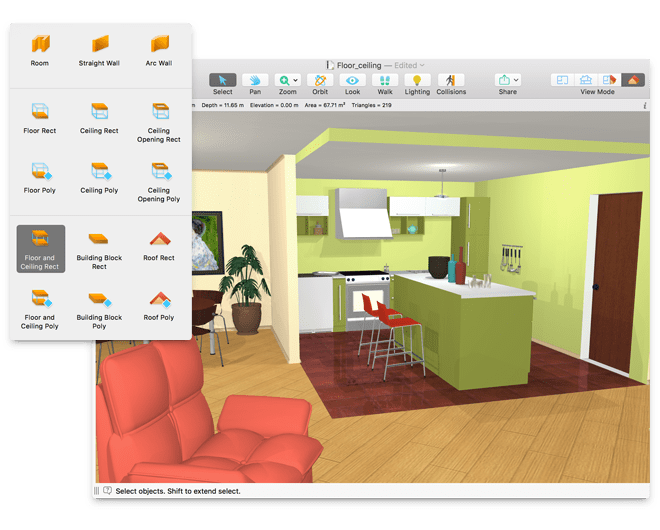The image size is (660, 530).
Task: Toggle Lighting in the toolbar
Action: point(417,80)
